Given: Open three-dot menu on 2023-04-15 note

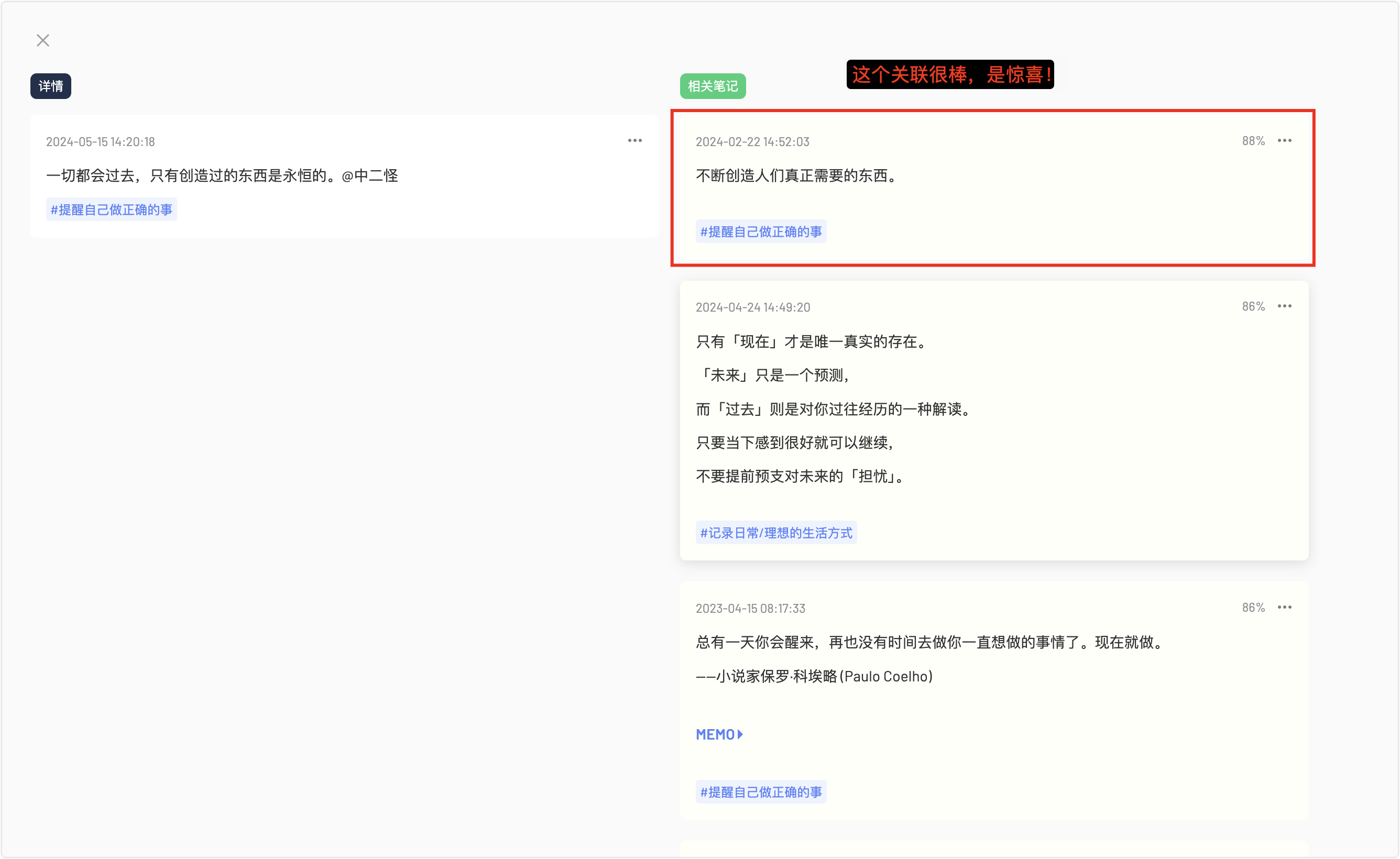Looking at the screenshot, I should click(1284, 607).
